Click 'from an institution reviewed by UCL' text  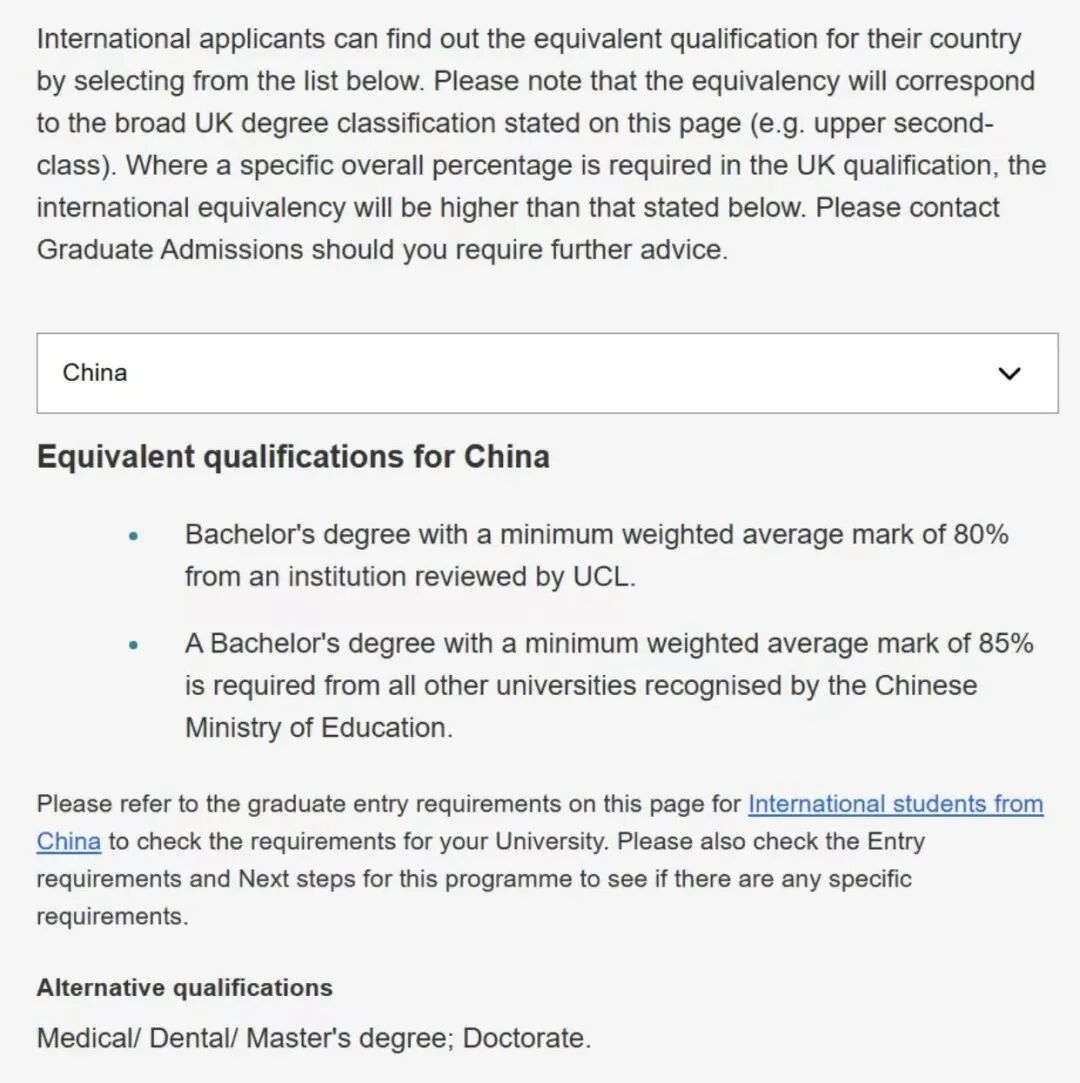(x=409, y=577)
